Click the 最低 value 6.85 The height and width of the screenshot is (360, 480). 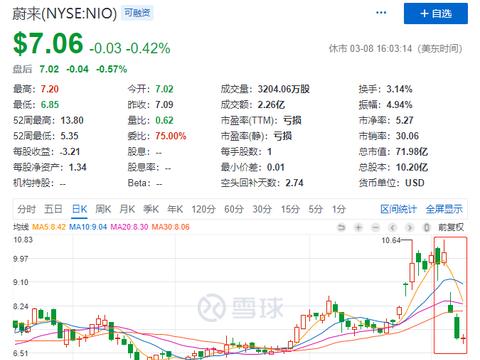tap(50, 105)
